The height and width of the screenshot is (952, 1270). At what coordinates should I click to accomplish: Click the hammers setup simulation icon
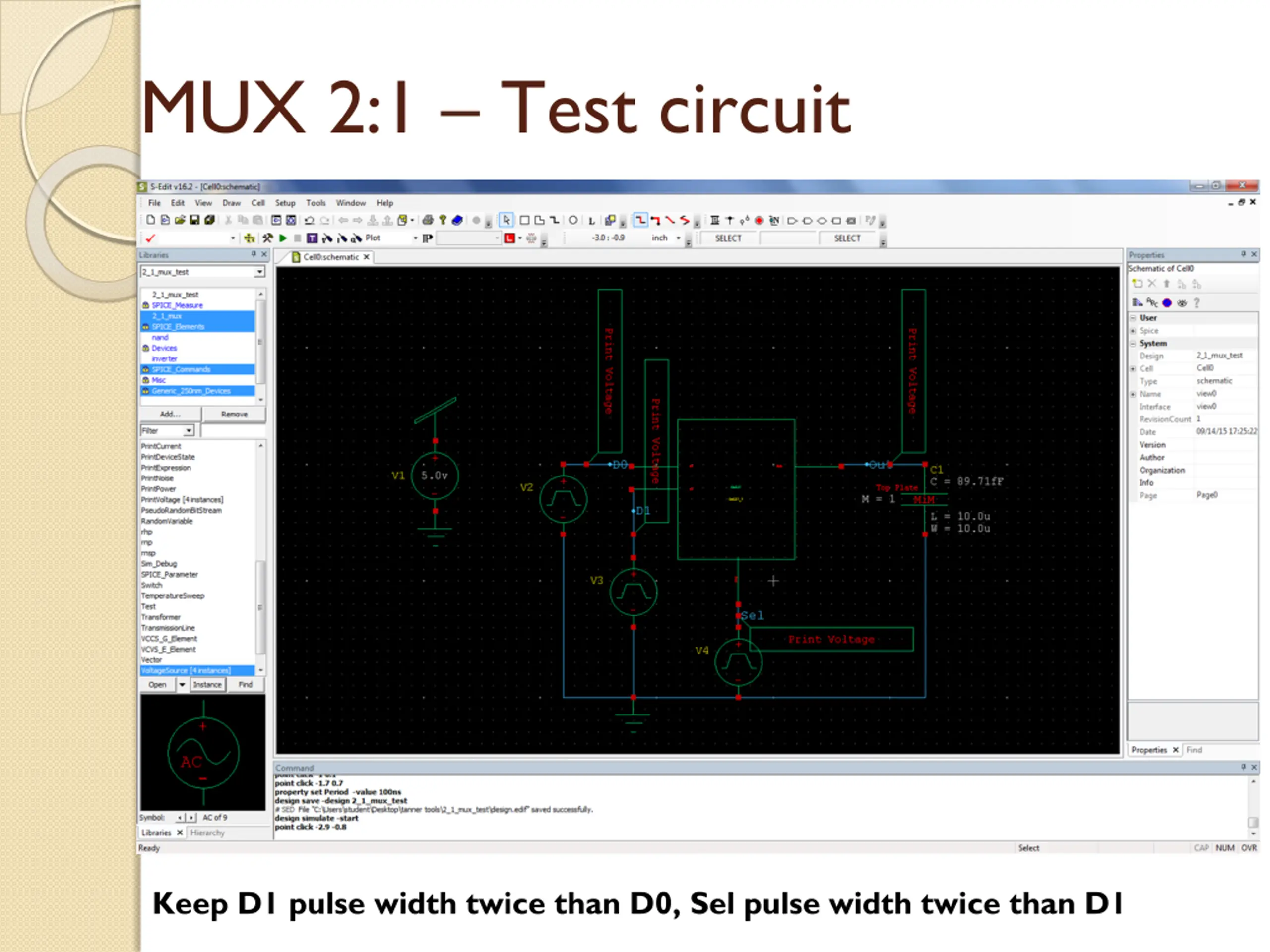[267, 238]
